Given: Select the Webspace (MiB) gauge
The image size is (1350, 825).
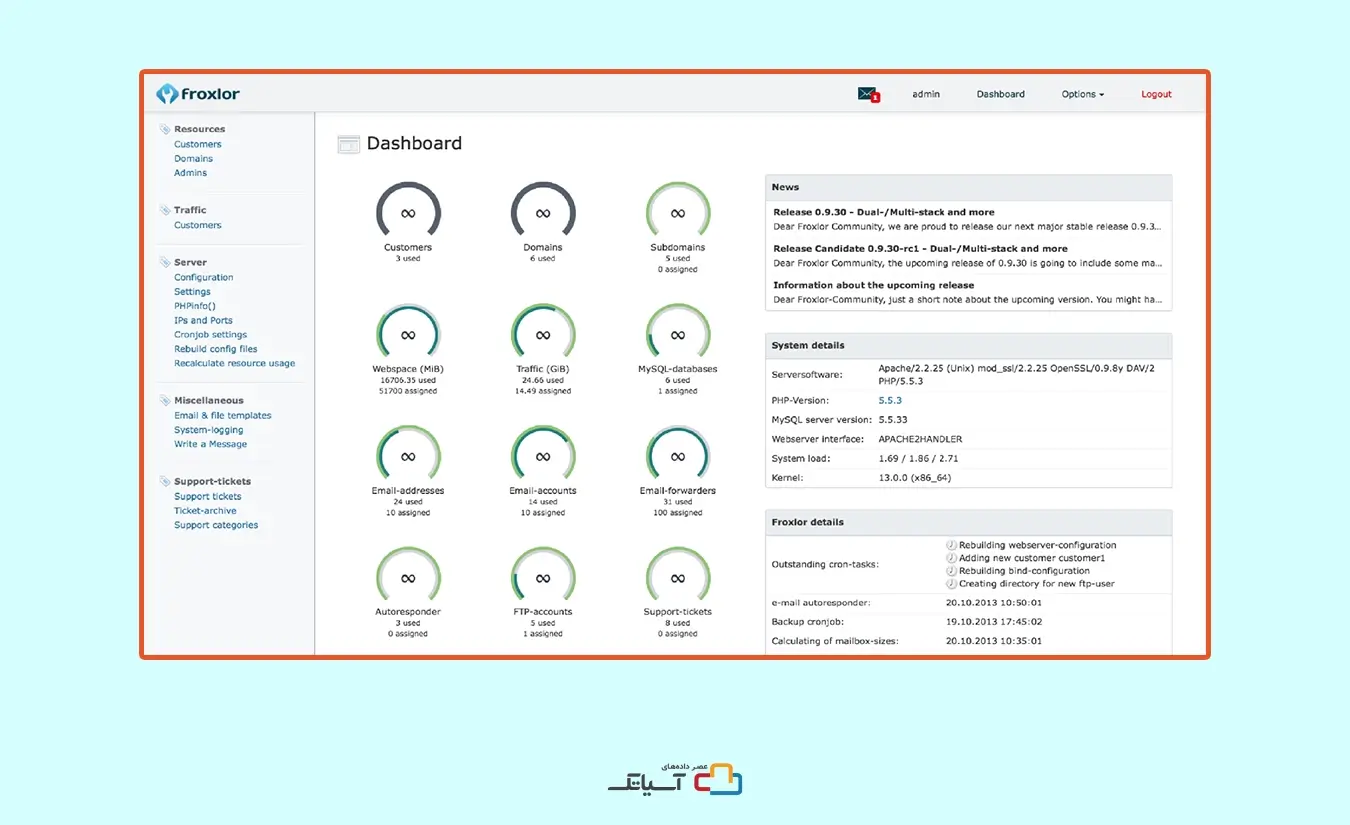Looking at the screenshot, I should pos(408,335).
